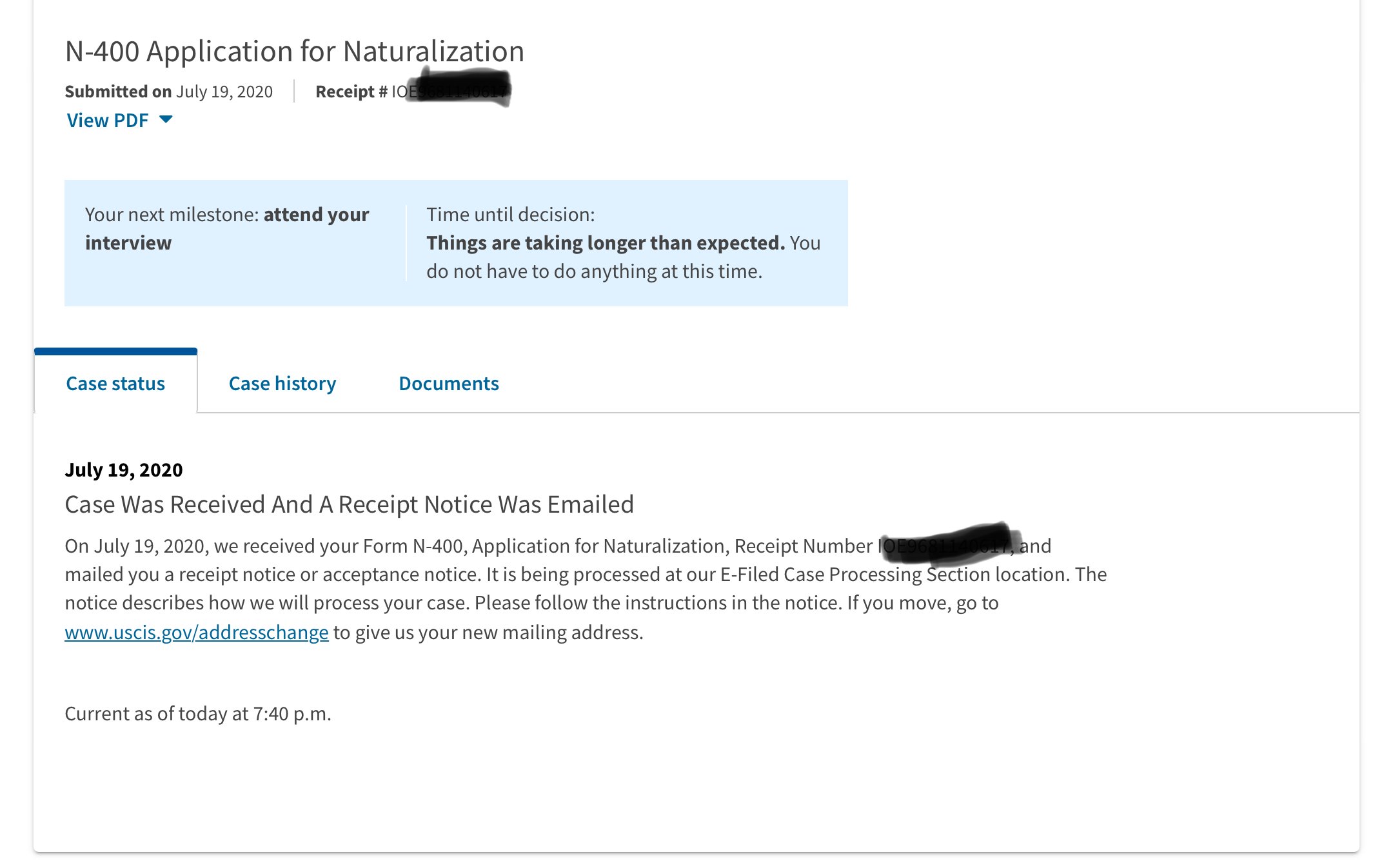Click the bold July 19, 2020 status date
The height and width of the screenshot is (868, 1393).
click(124, 469)
